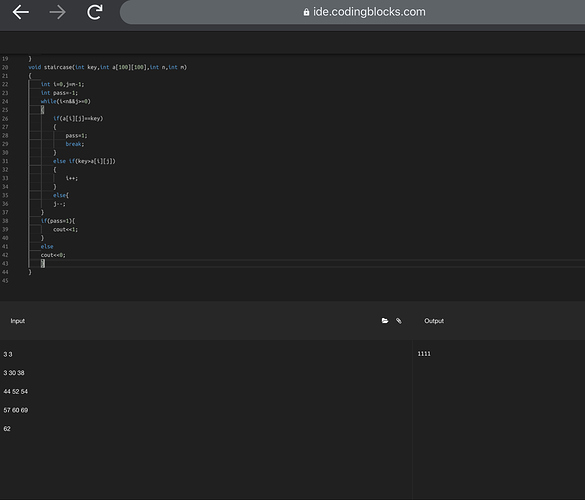
Task: Click the 'cout<<1;' statement
Action: pos(66,229)
